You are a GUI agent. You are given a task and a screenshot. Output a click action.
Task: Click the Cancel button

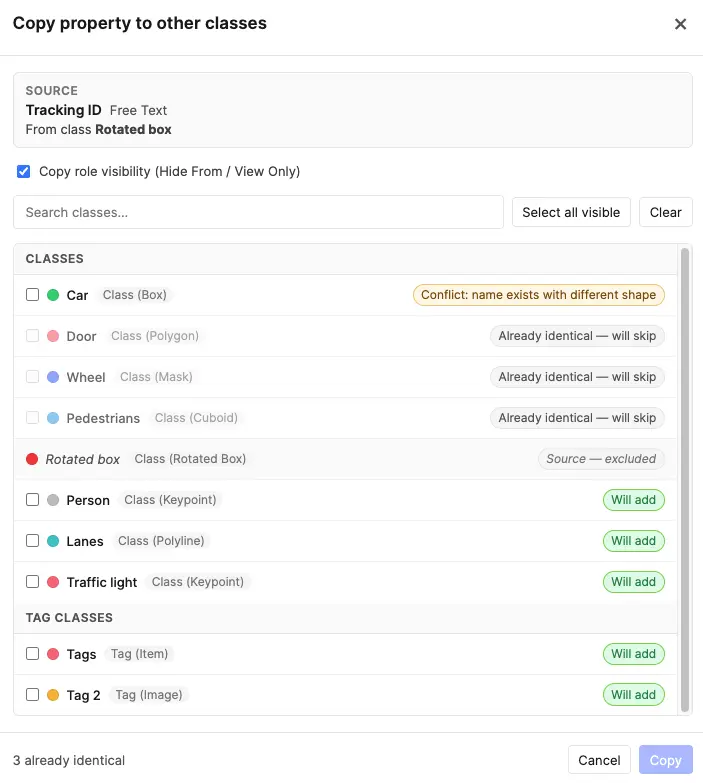tap(599, 760)
